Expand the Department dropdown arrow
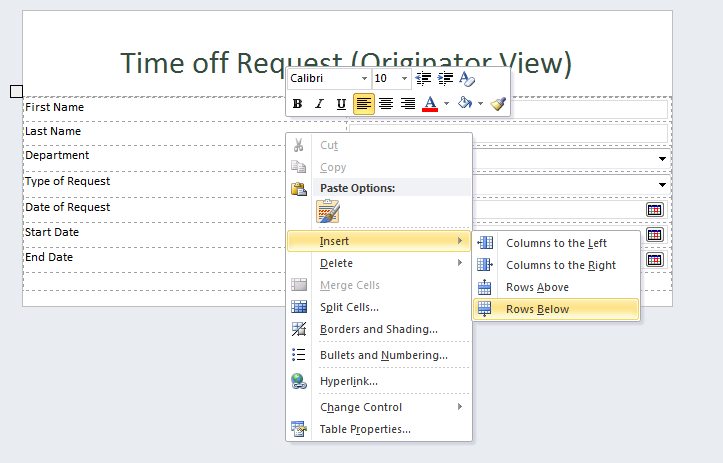723x463 pixels. (x=662, y=159)
